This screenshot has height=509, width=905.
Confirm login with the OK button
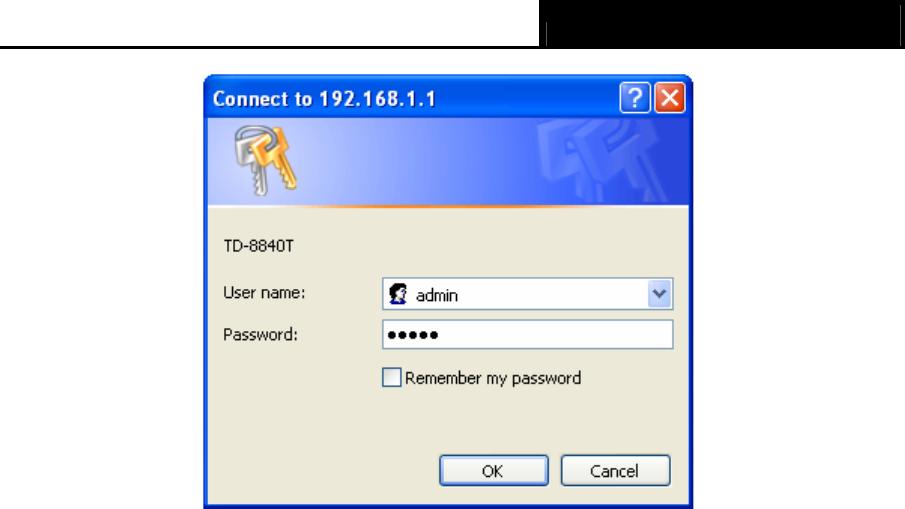[x=493, y=470]
